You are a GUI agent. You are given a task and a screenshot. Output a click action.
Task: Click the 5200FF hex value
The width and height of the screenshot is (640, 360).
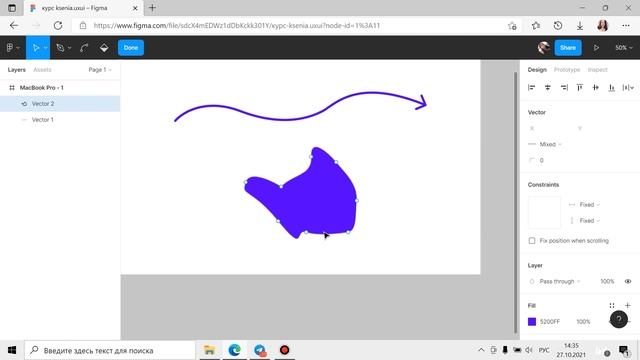click(549, 322)
